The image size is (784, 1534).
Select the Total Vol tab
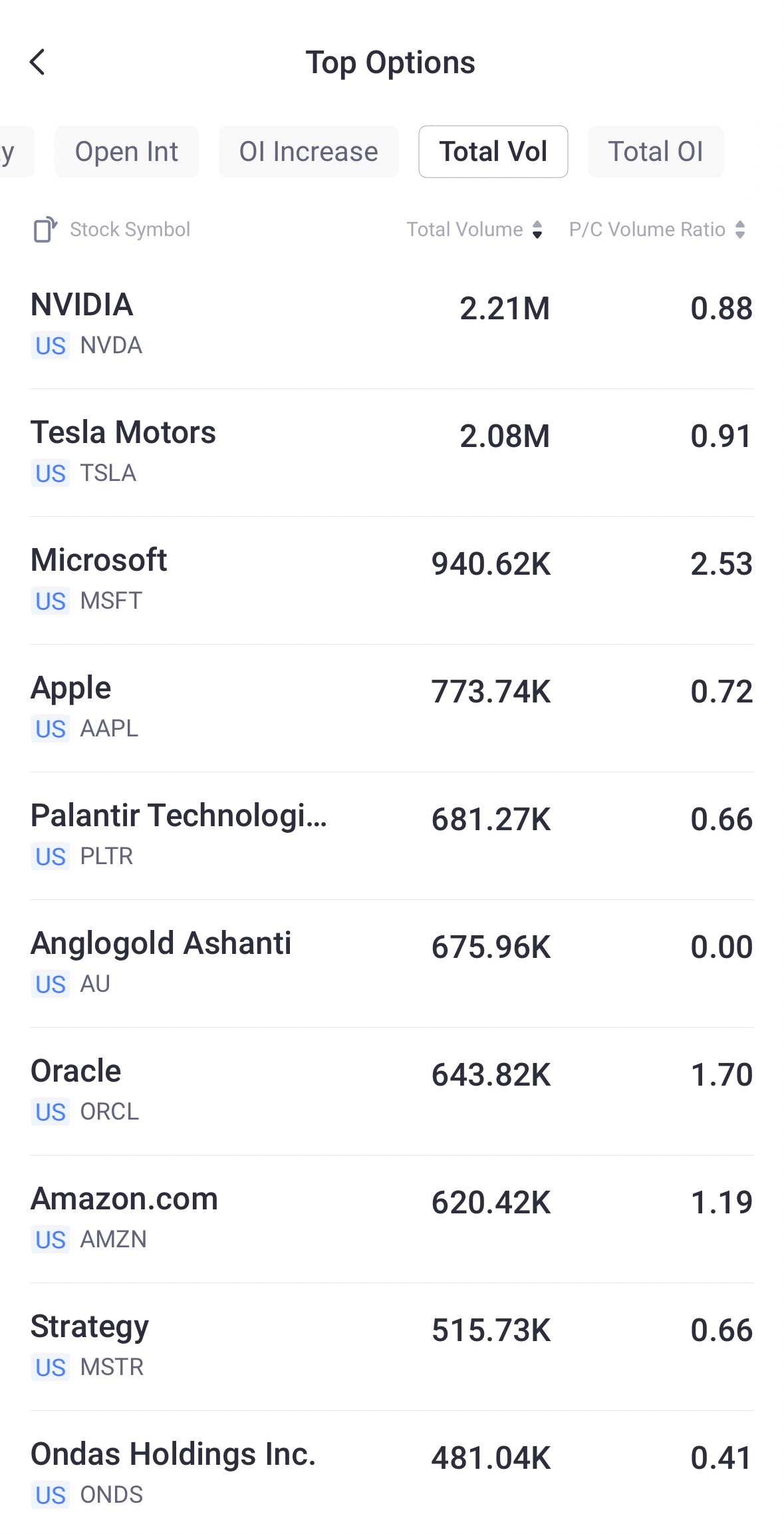[x=493, y=152]
